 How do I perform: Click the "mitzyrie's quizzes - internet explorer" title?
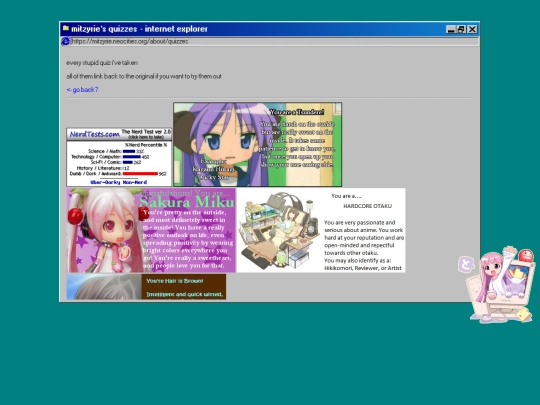click(x=139, y=29)
